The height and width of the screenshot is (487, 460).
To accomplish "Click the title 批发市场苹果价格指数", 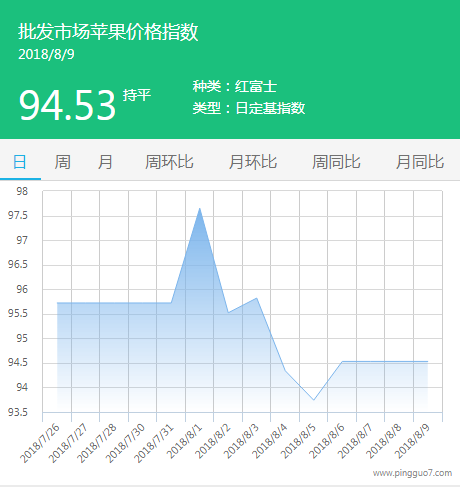I will (x=108, y=32).
